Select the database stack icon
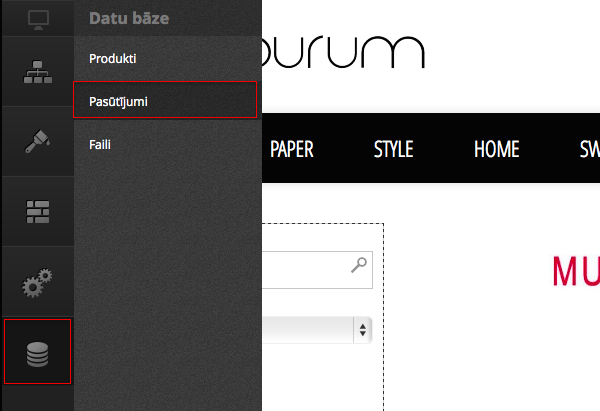Screen dimensions: 600x411 [x=38, y=352]
